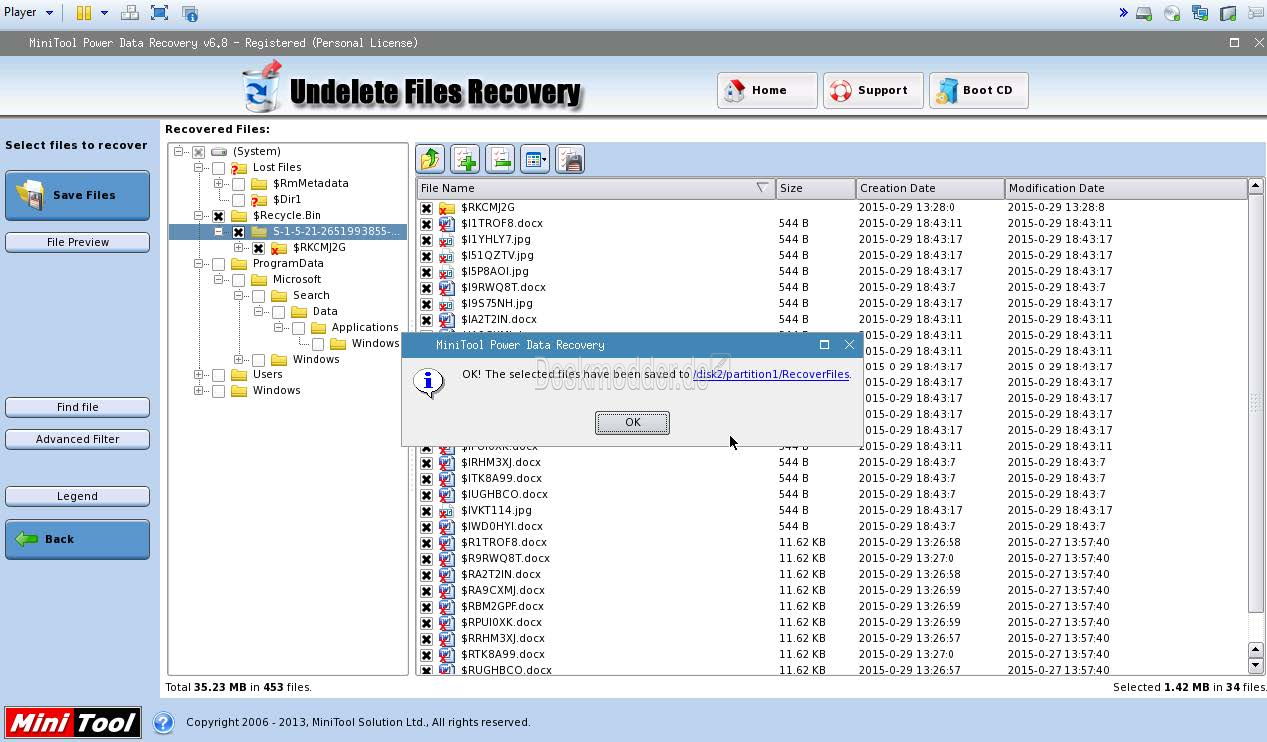The image size is (1267, 742).
Task: Click the network adapter icon in Player bar
Action: pos(1200,13)
